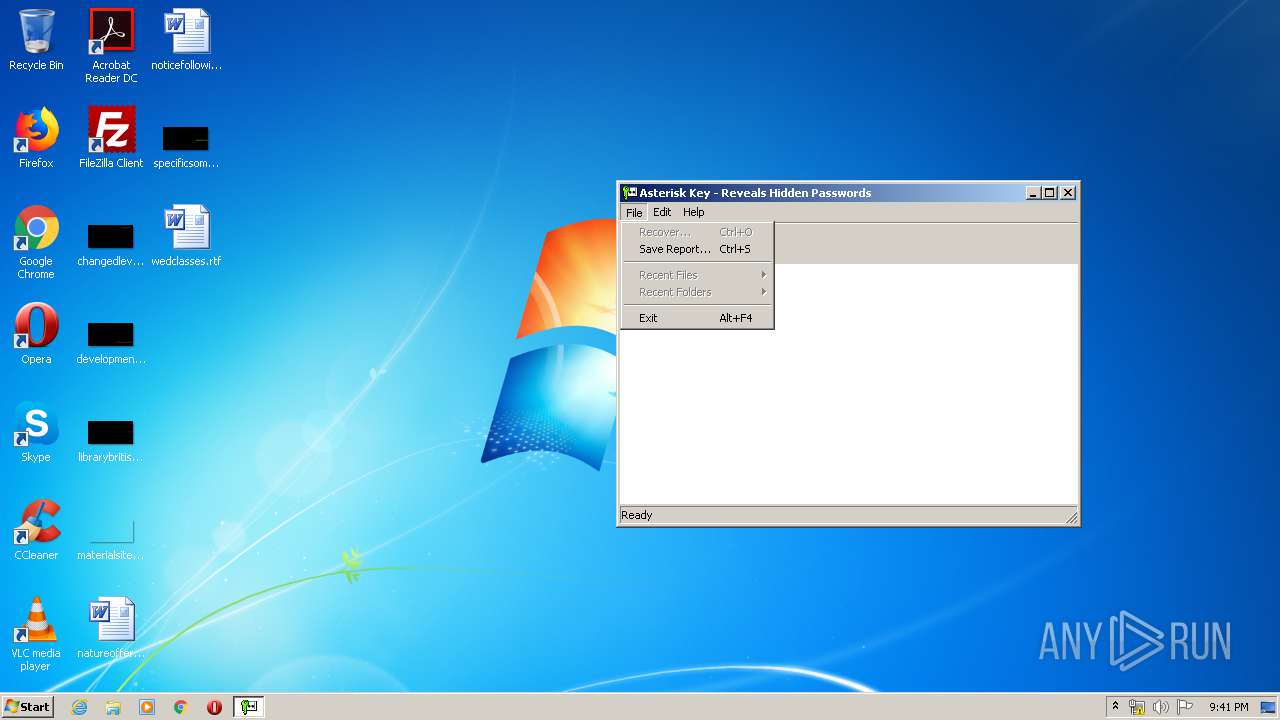Click the taskbar clock showing 9:41 PM
1280x720 pixels.
1228,707
